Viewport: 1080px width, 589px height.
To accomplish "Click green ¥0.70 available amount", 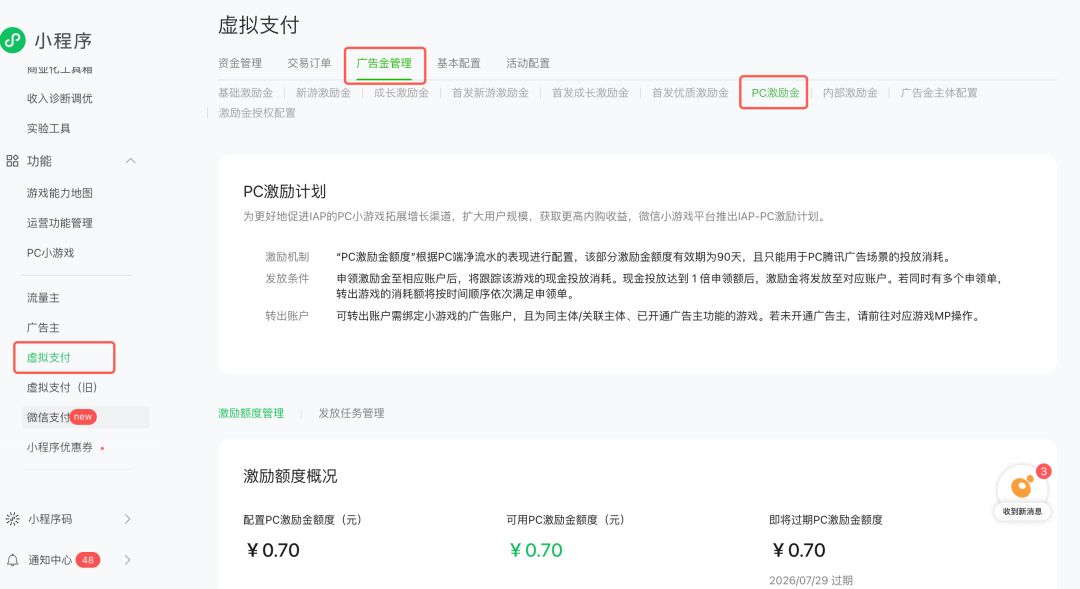I will click(536, 550).
